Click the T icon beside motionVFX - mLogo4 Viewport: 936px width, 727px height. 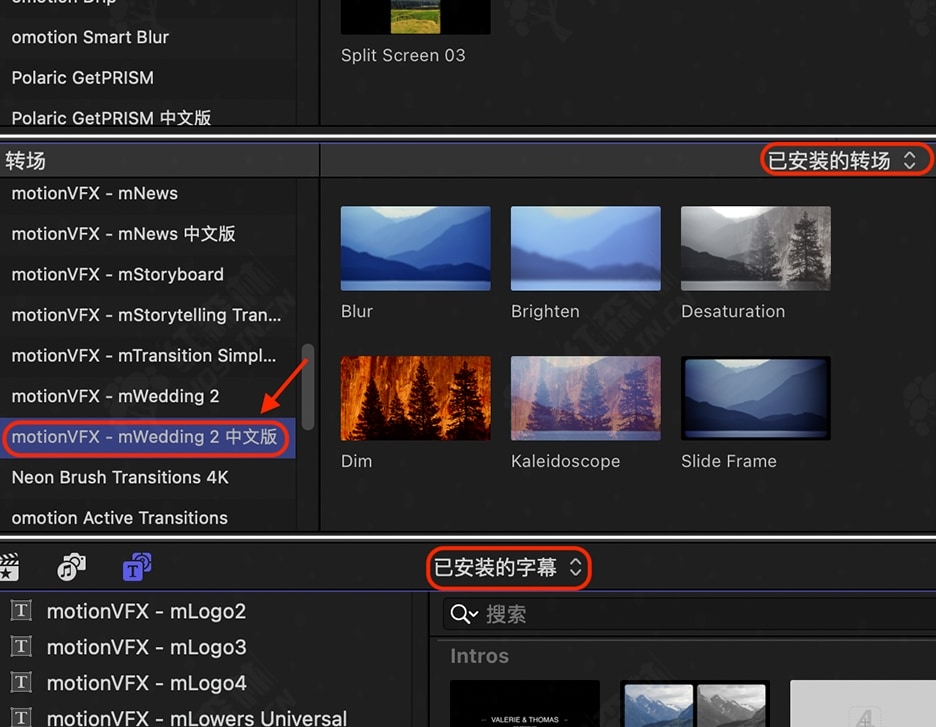pos(21,682)
